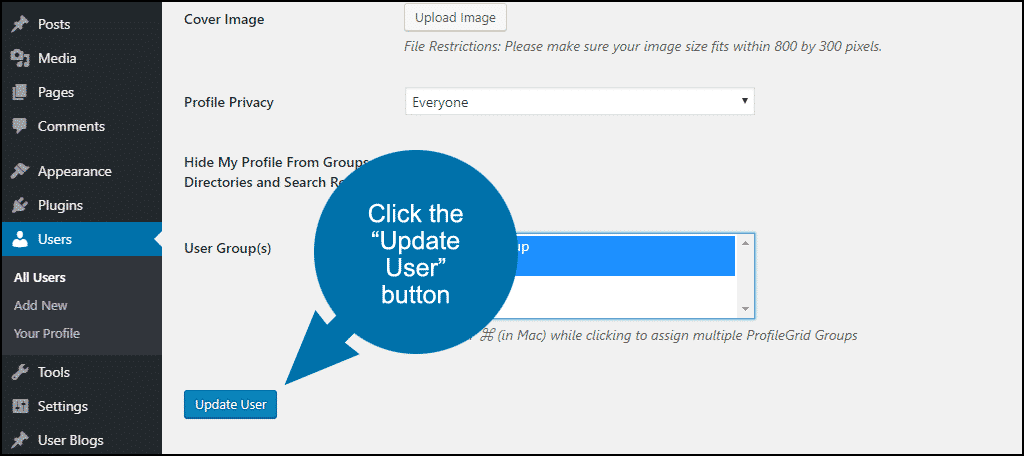Click the Update User button
1024x456 pixels.
[231, 404]
